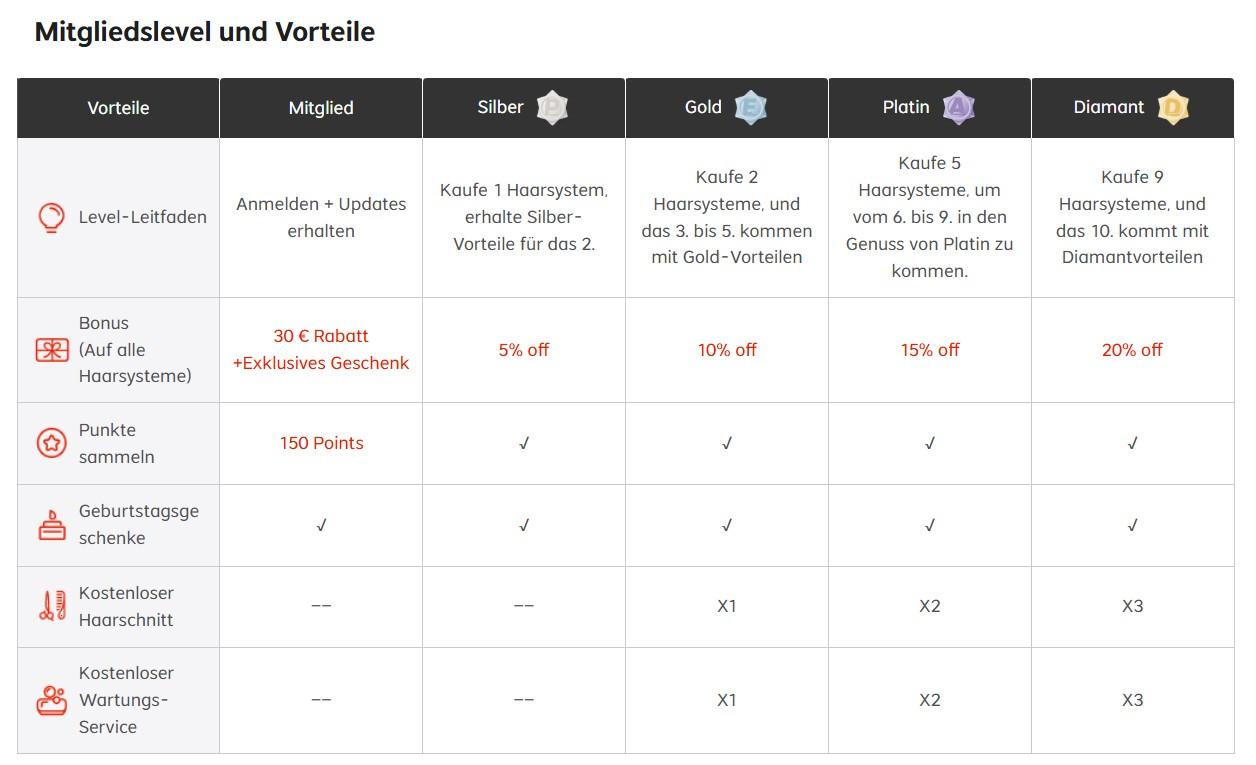Click the yellow Diamant level badge

(x=1173, y=107)
